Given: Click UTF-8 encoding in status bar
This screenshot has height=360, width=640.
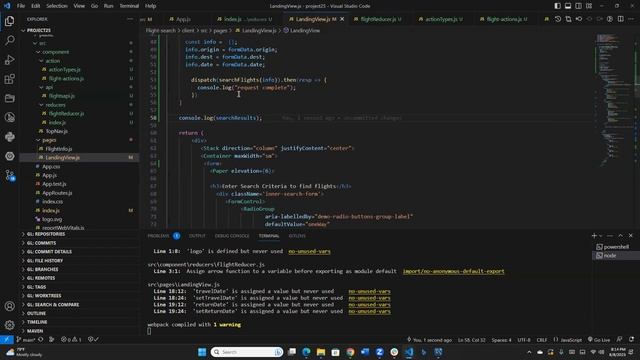Looking at the screenshot, I should (x=524, y=340).
